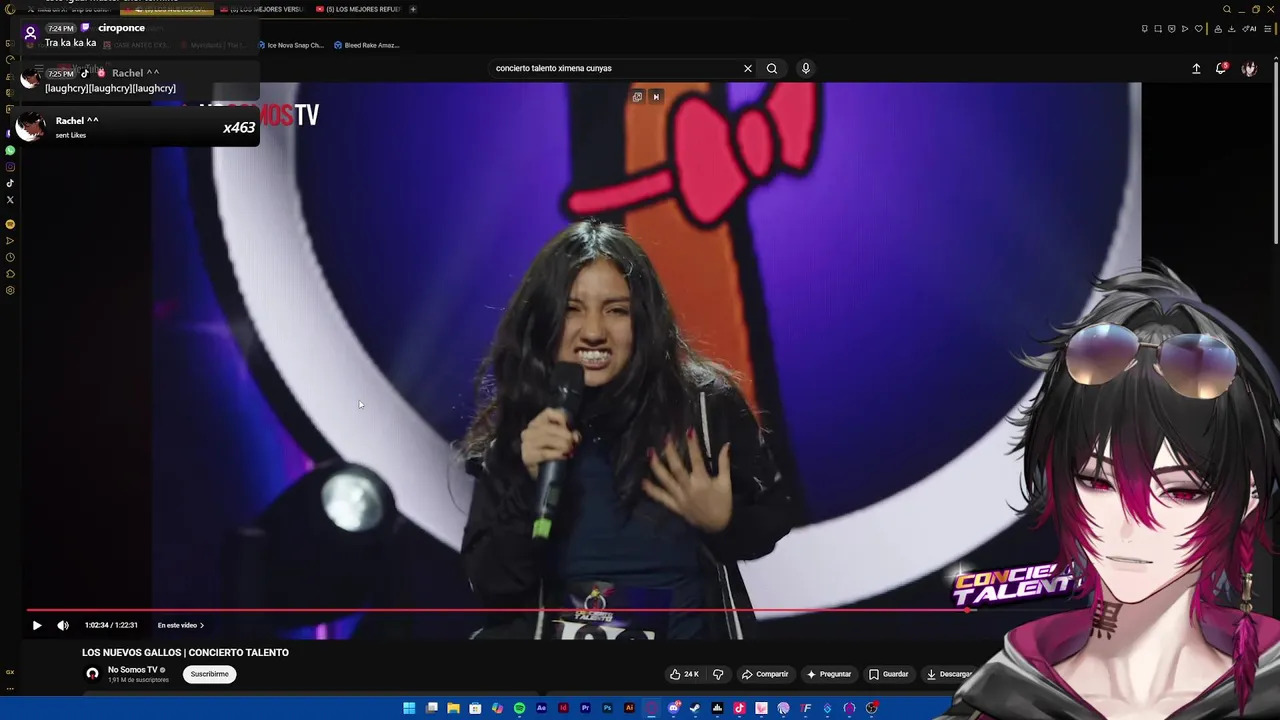This screenshot has height=720, width=1280.
Task: Click the heart bookmark icon in toolbar
Action: pos(1199,29)
